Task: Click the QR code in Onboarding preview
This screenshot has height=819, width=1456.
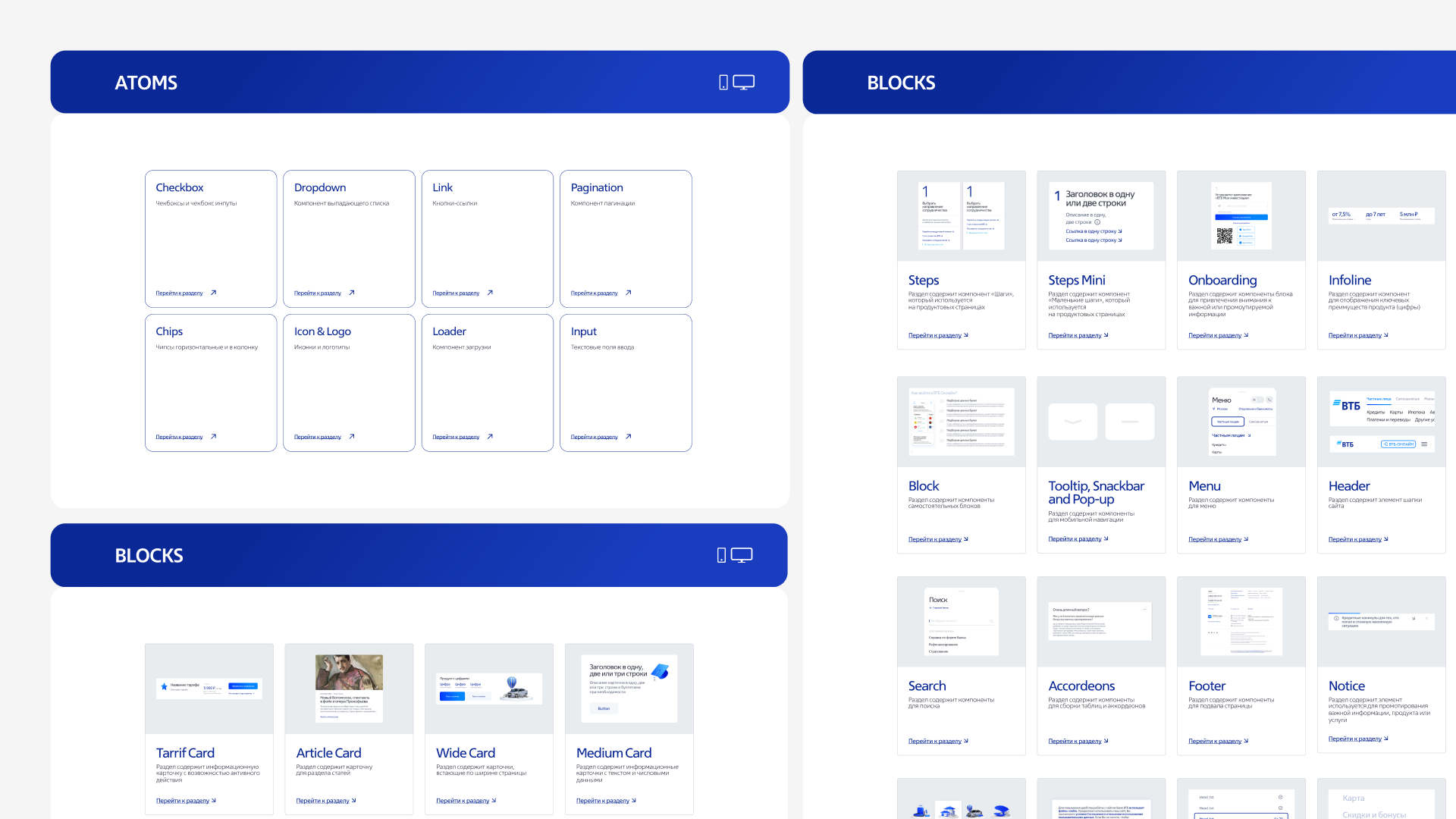Action: tap(1224, 237)
